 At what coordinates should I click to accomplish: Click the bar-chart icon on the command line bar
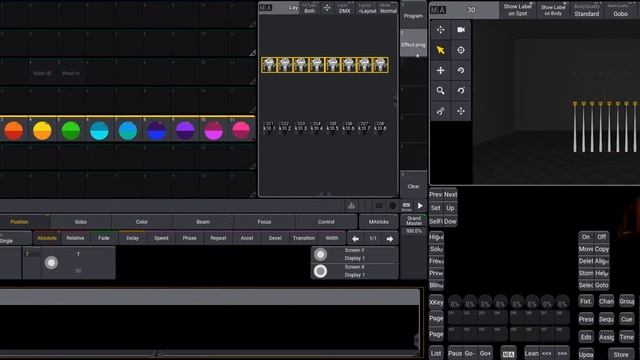coord(351,206)
